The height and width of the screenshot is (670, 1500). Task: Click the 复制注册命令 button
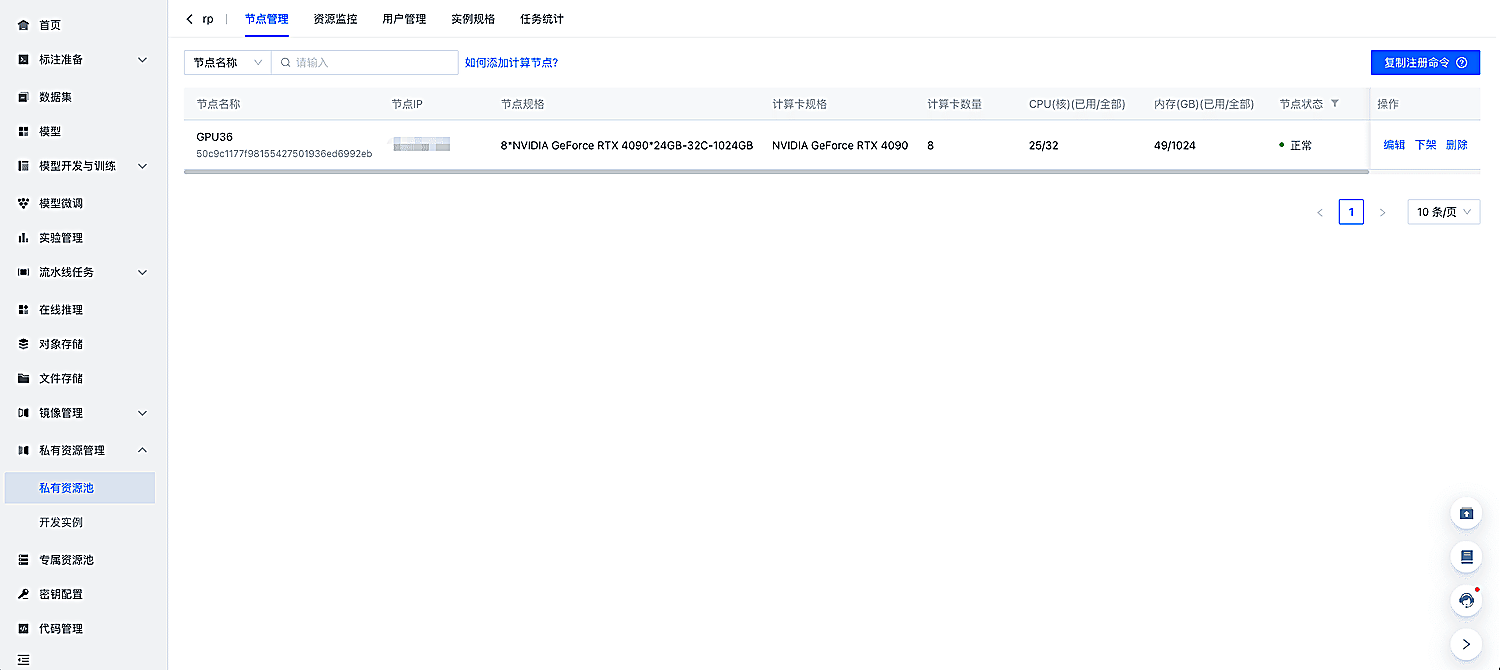[1425, 62]
